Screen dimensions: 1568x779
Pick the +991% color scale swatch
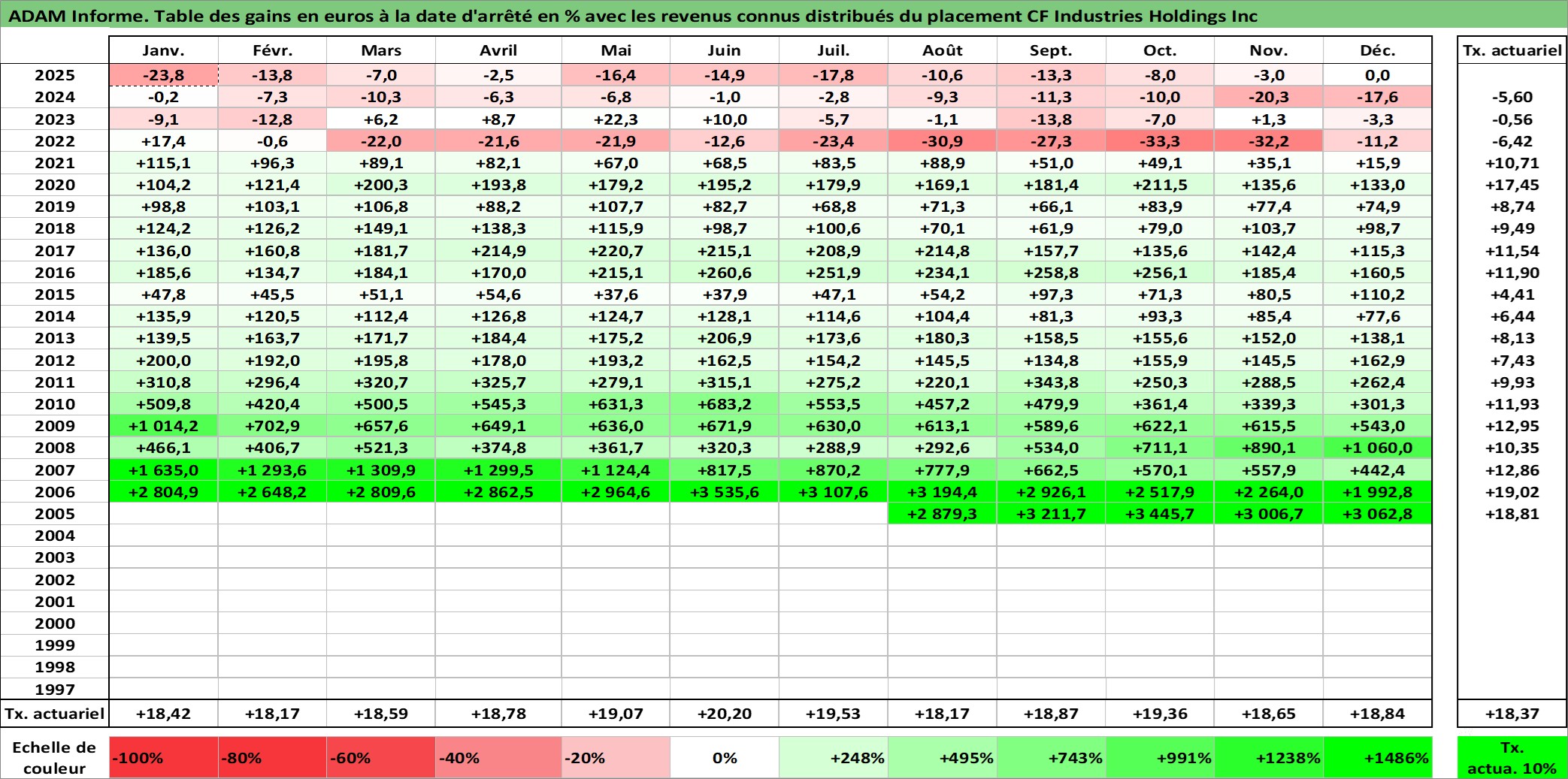pos(1160,758)
